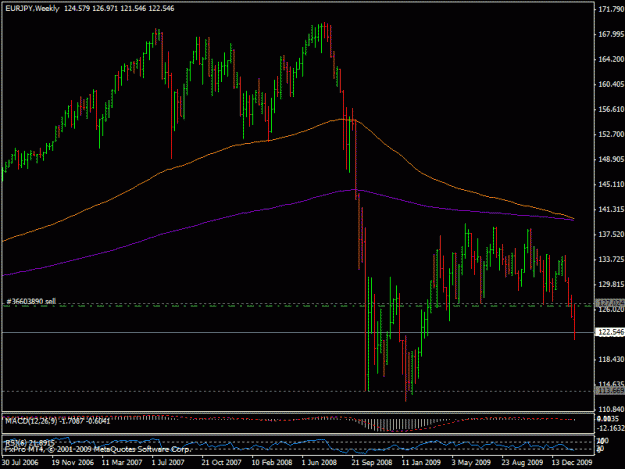Image resolution: width=625 pixels, height=469 pixels.
Task: Click the 1 Jun 2008 date label
Action: tap(319, 463)
